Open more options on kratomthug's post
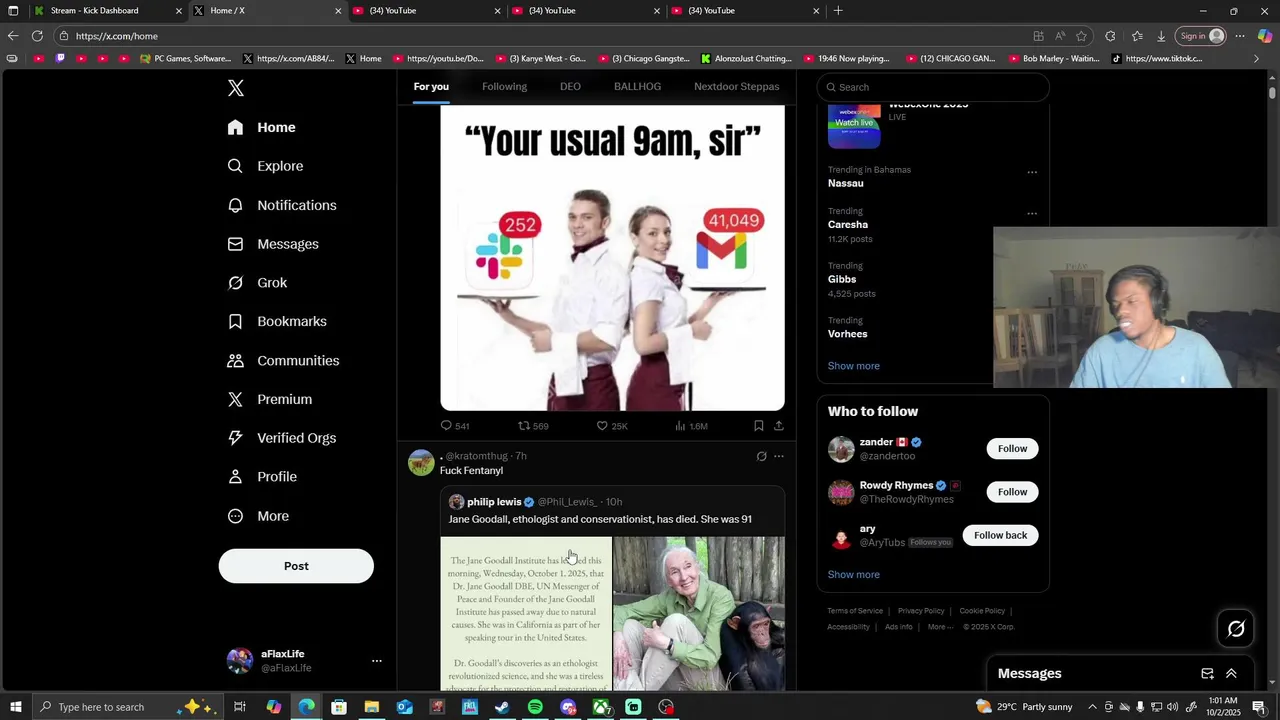This screenshot has height=720, width=1280. coord(779,456)
